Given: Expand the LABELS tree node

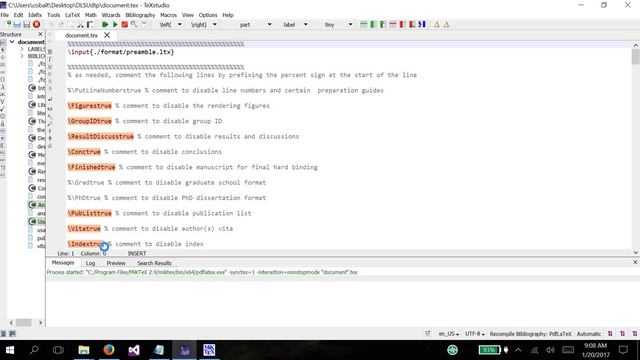Looking at the screenshot, I should coord(22,49).
